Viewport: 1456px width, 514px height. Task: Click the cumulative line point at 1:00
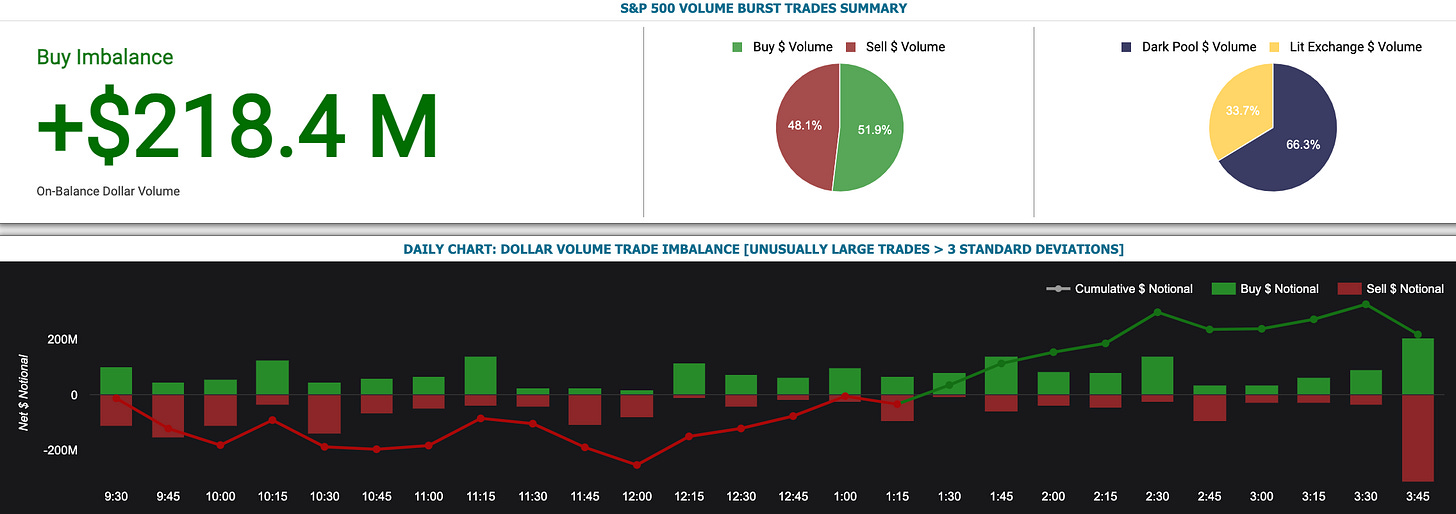click(845, 396)
